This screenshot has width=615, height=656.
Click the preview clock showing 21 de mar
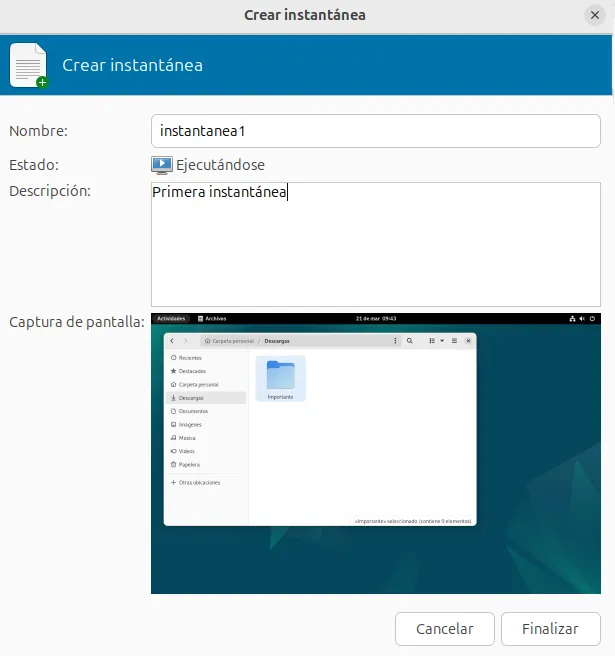point(375,318)
